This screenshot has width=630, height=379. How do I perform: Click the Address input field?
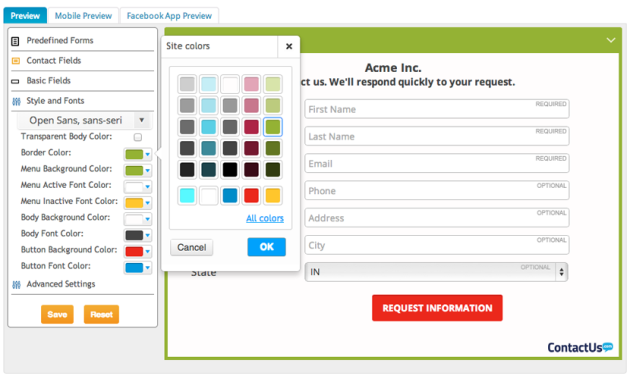point(437,217)
